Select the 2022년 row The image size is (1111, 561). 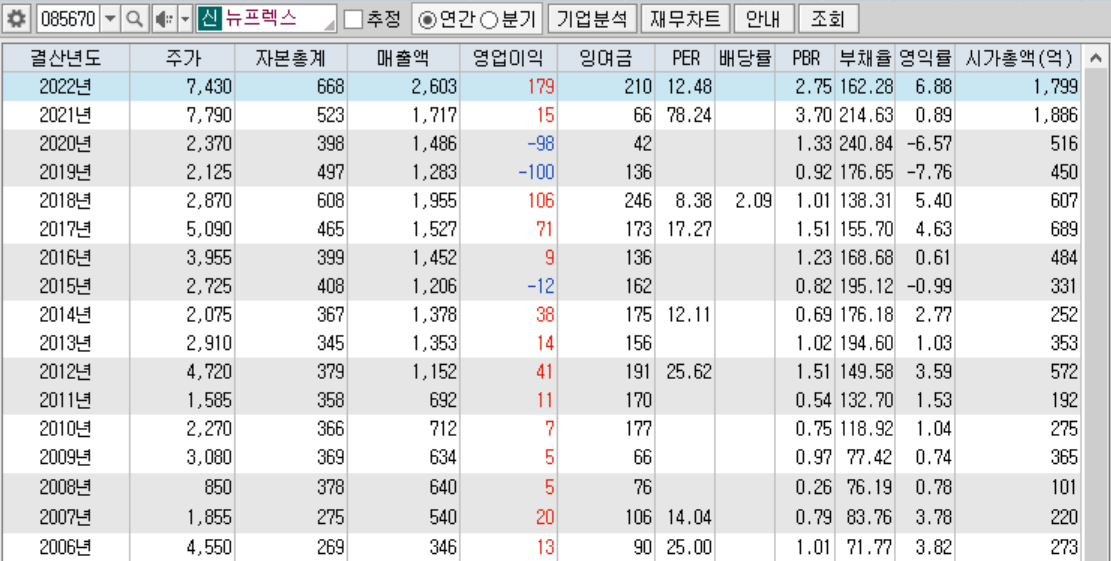[543, 87]
